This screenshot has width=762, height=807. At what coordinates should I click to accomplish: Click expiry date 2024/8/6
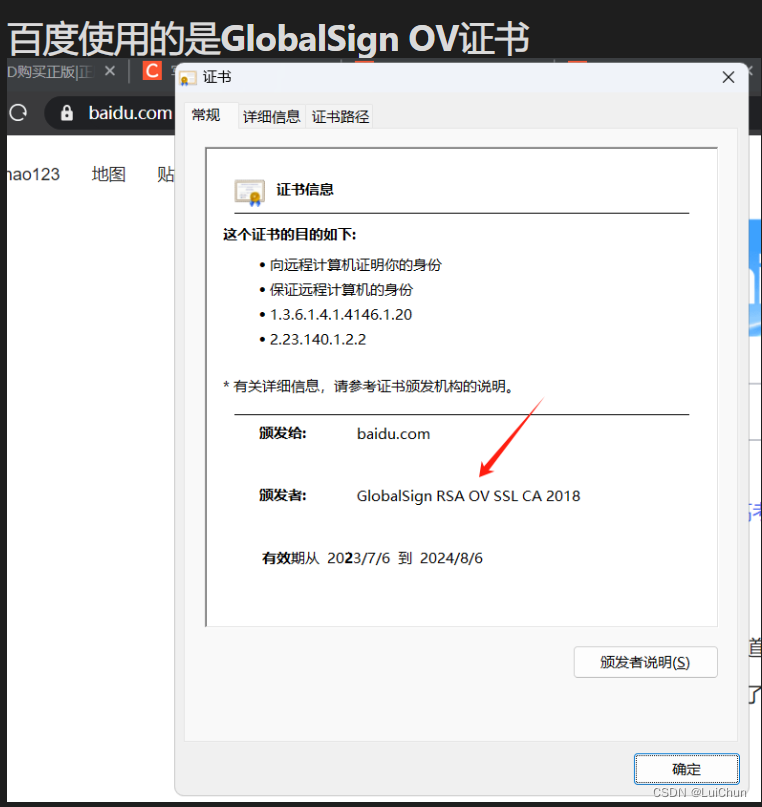tap(451, 558)
